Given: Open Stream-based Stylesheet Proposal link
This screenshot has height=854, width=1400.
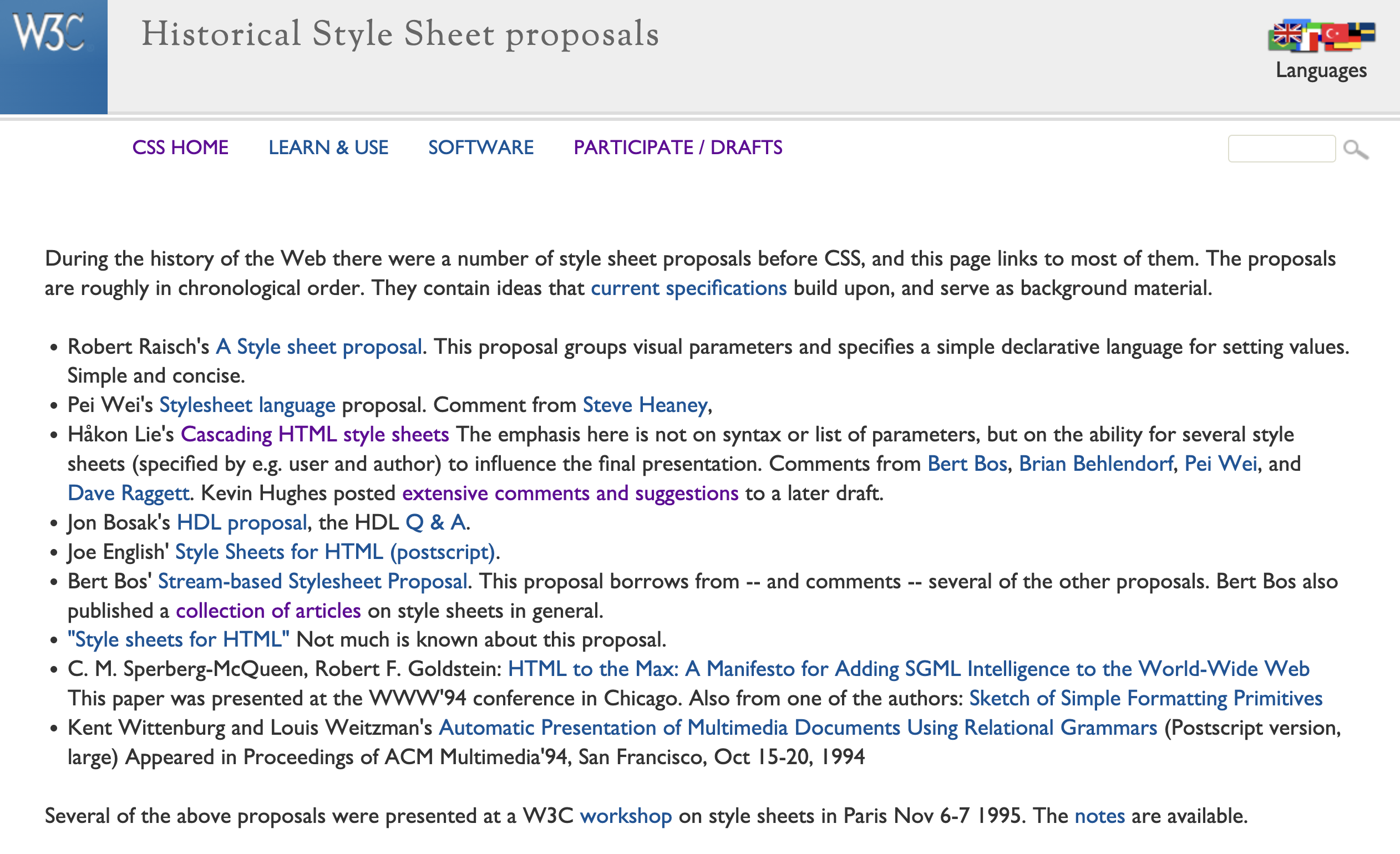Looking at the screenshot, I should 312,582.
